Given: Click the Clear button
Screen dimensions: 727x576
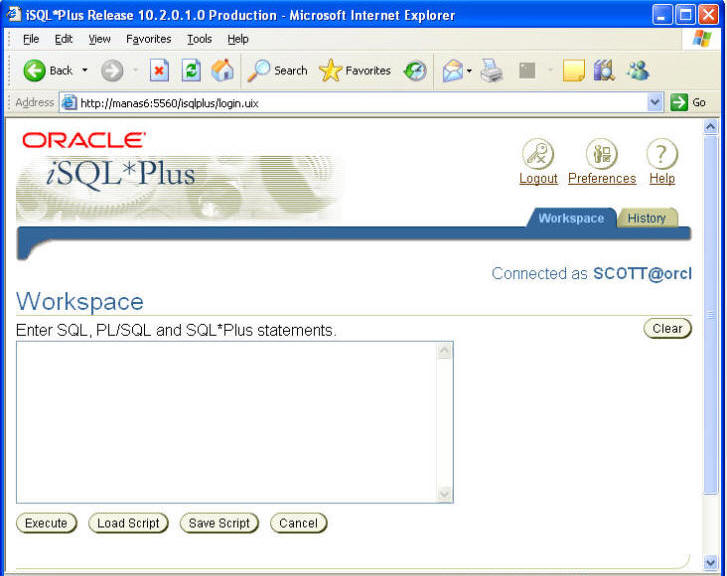Looking at the screenshot, I should coord(668,328).
